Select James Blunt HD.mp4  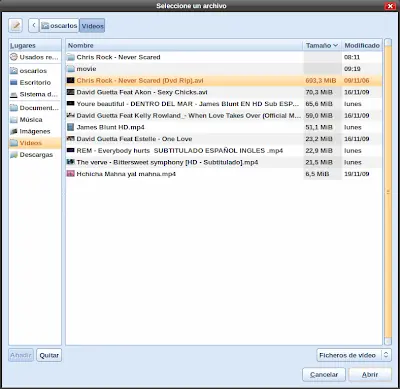224,127
